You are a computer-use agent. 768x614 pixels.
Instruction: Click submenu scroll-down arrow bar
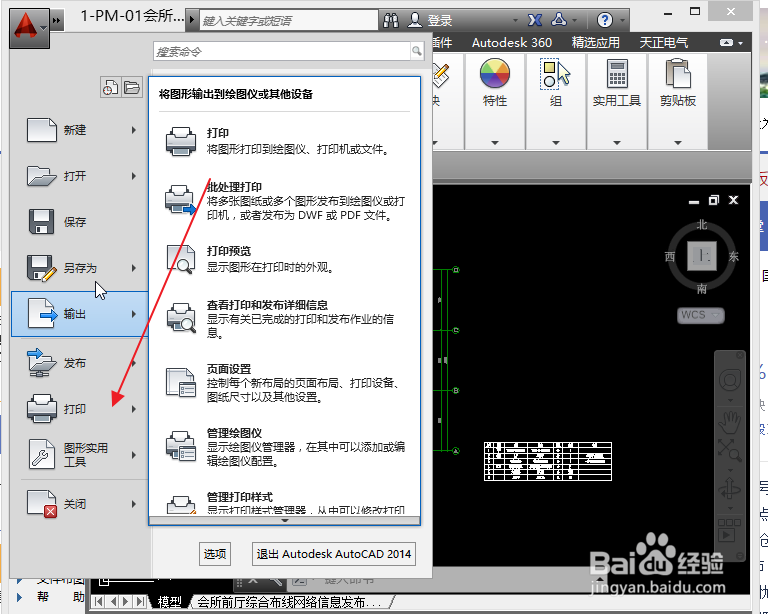[285, 520]
